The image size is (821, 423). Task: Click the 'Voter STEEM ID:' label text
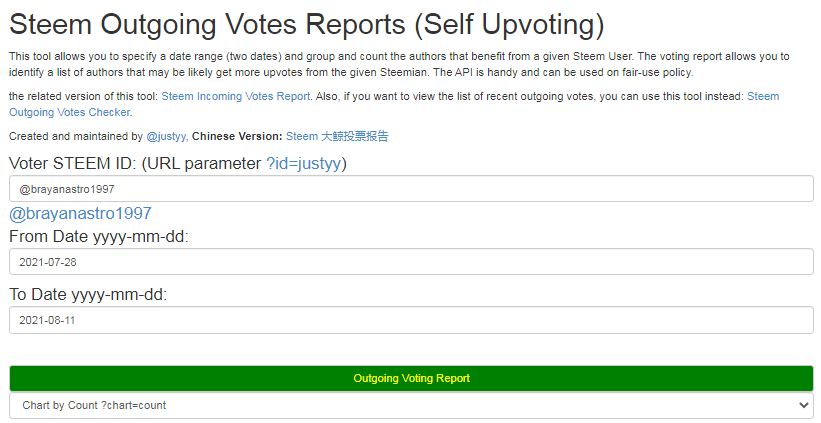tap(73, 163)
